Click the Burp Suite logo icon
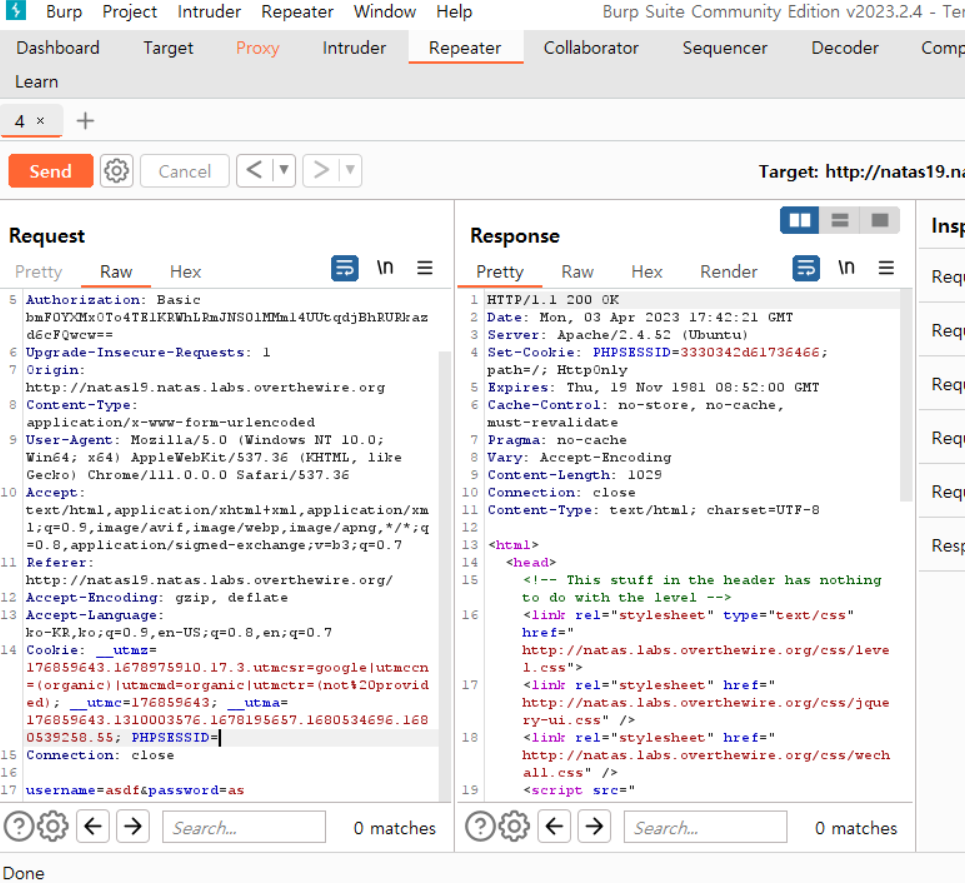 point(16,10)
